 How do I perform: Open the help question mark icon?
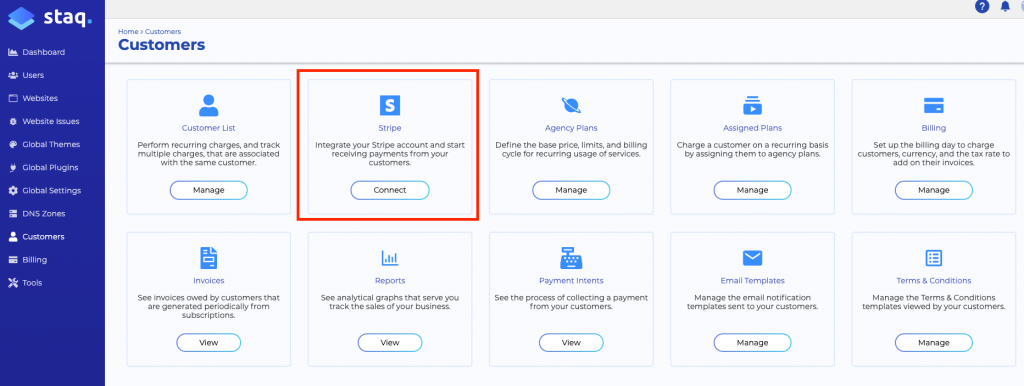pos(982,7)
